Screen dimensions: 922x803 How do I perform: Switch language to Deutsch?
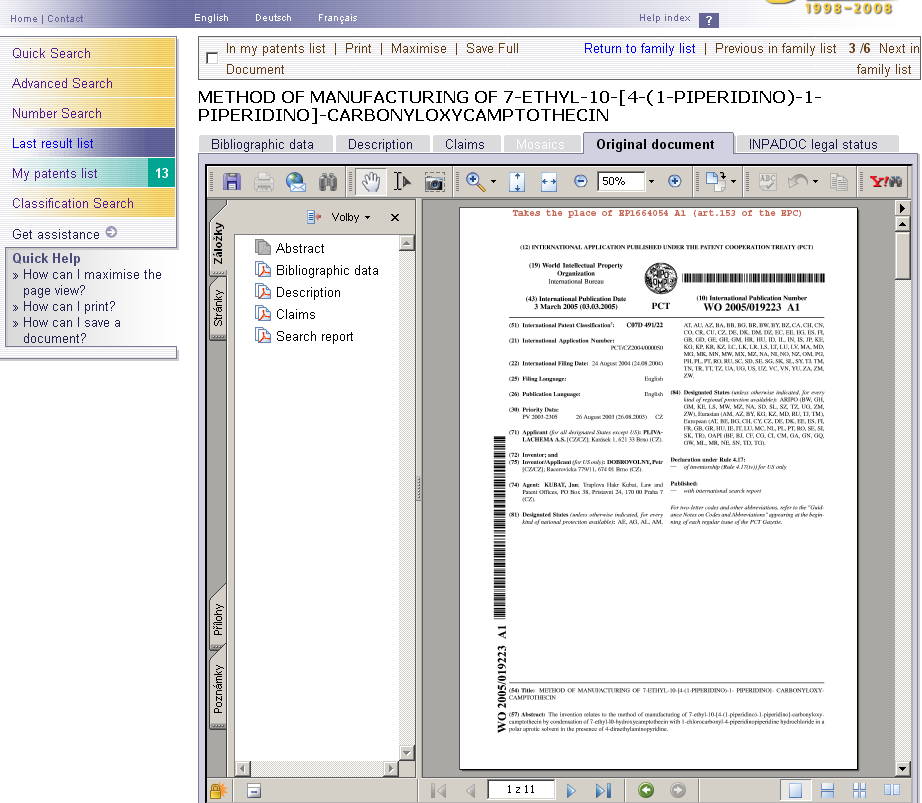tap(273, 18)
